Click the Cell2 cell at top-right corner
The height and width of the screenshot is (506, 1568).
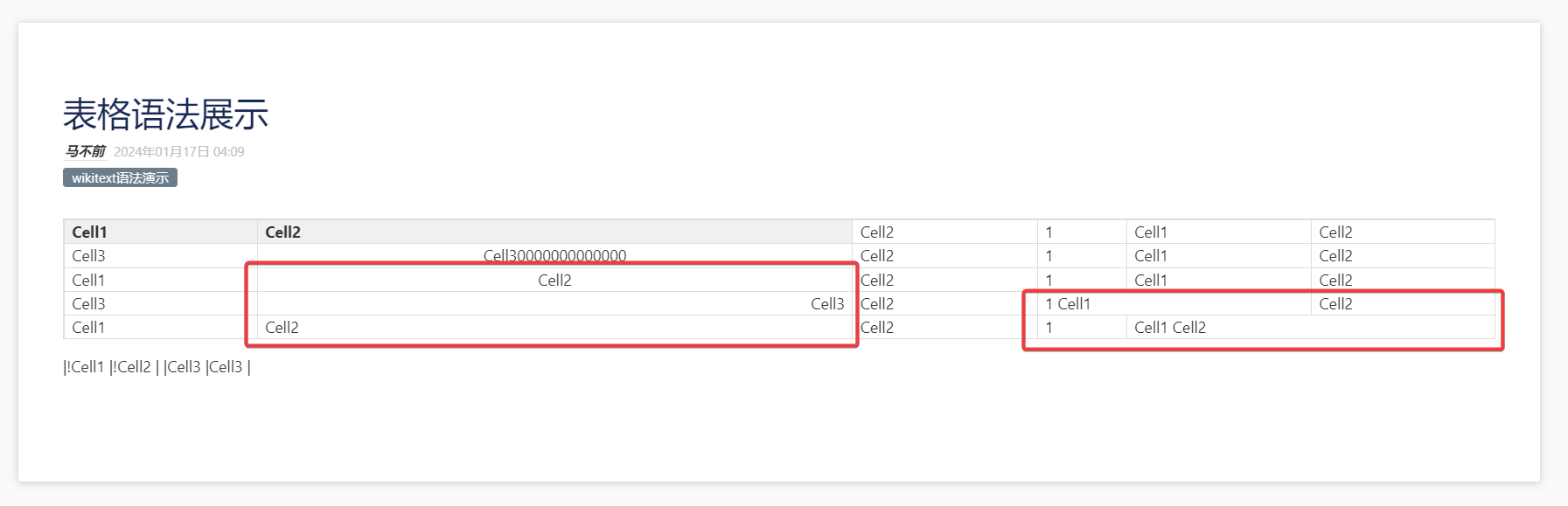1403,232
